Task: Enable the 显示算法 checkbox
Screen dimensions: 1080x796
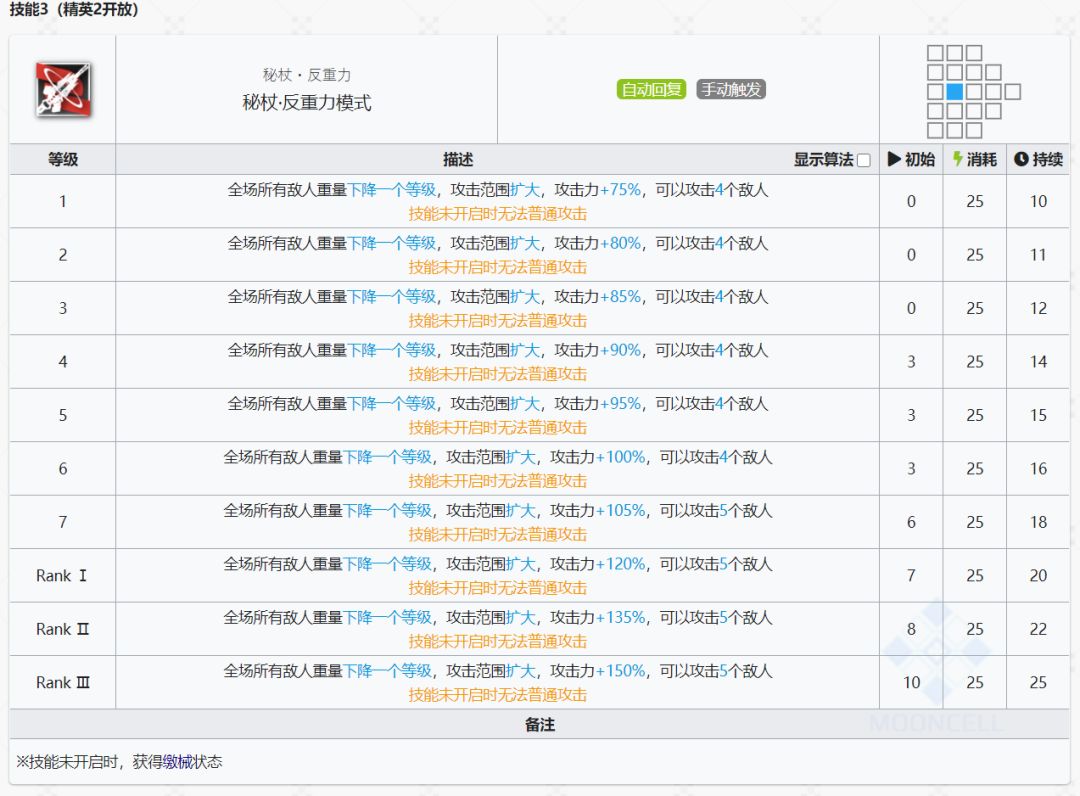Action: (864, 161)
